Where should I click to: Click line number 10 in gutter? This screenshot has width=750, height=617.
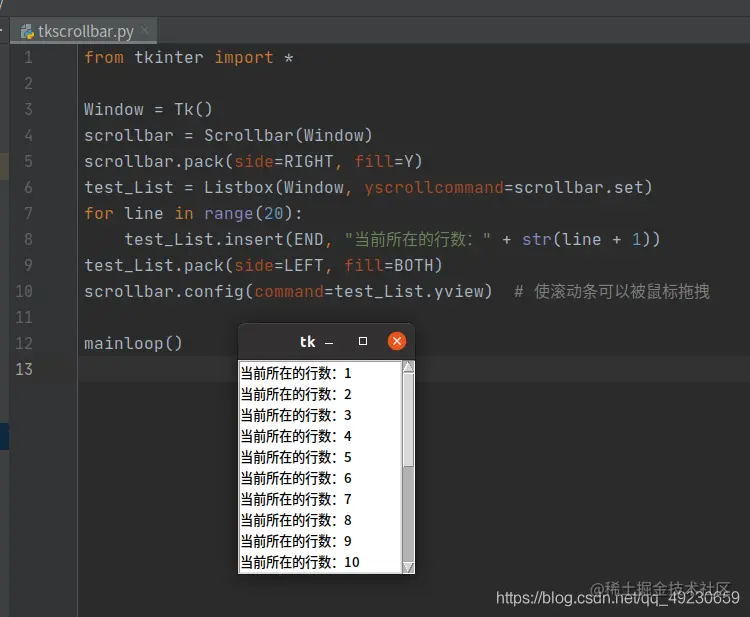pyautogui.click(x=24, y=291)
